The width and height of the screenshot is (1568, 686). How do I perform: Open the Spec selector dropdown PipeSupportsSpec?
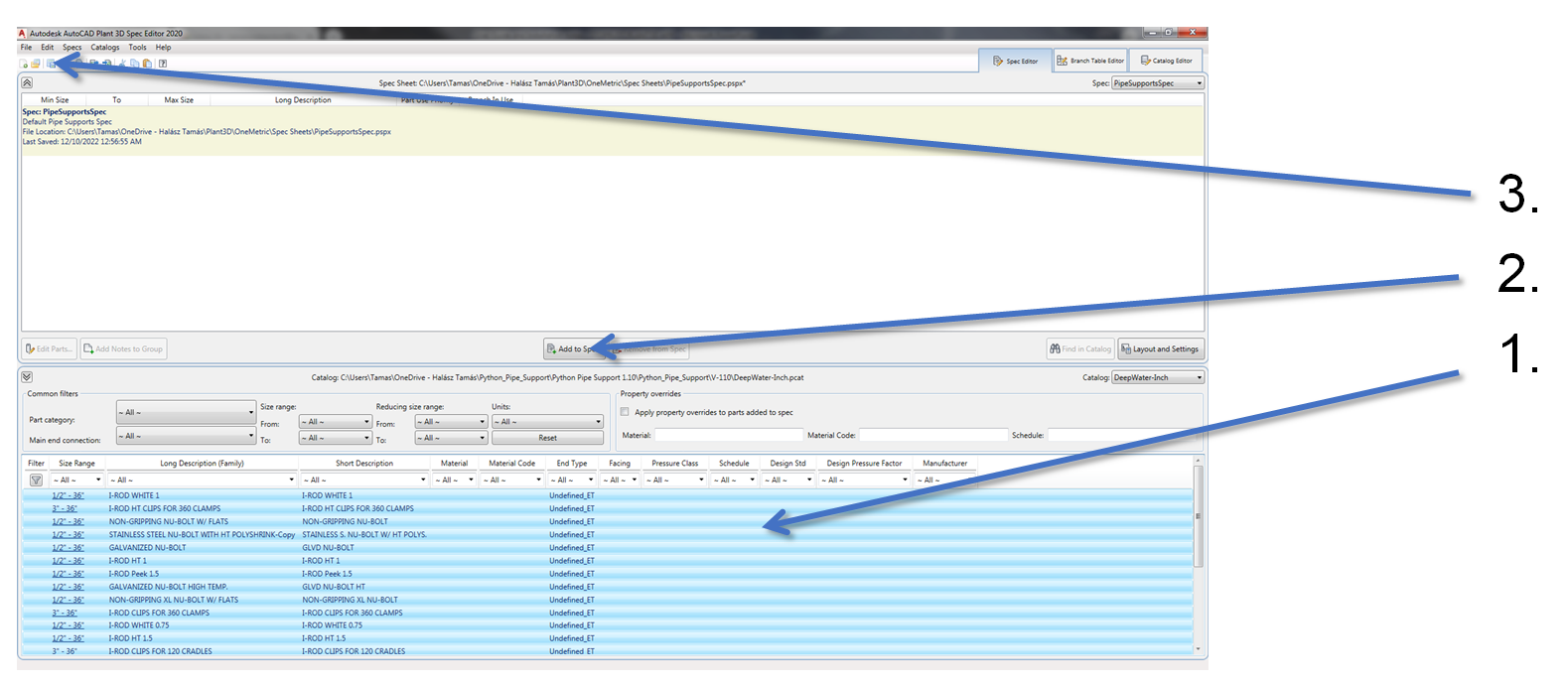click(x=1158, y=83)
